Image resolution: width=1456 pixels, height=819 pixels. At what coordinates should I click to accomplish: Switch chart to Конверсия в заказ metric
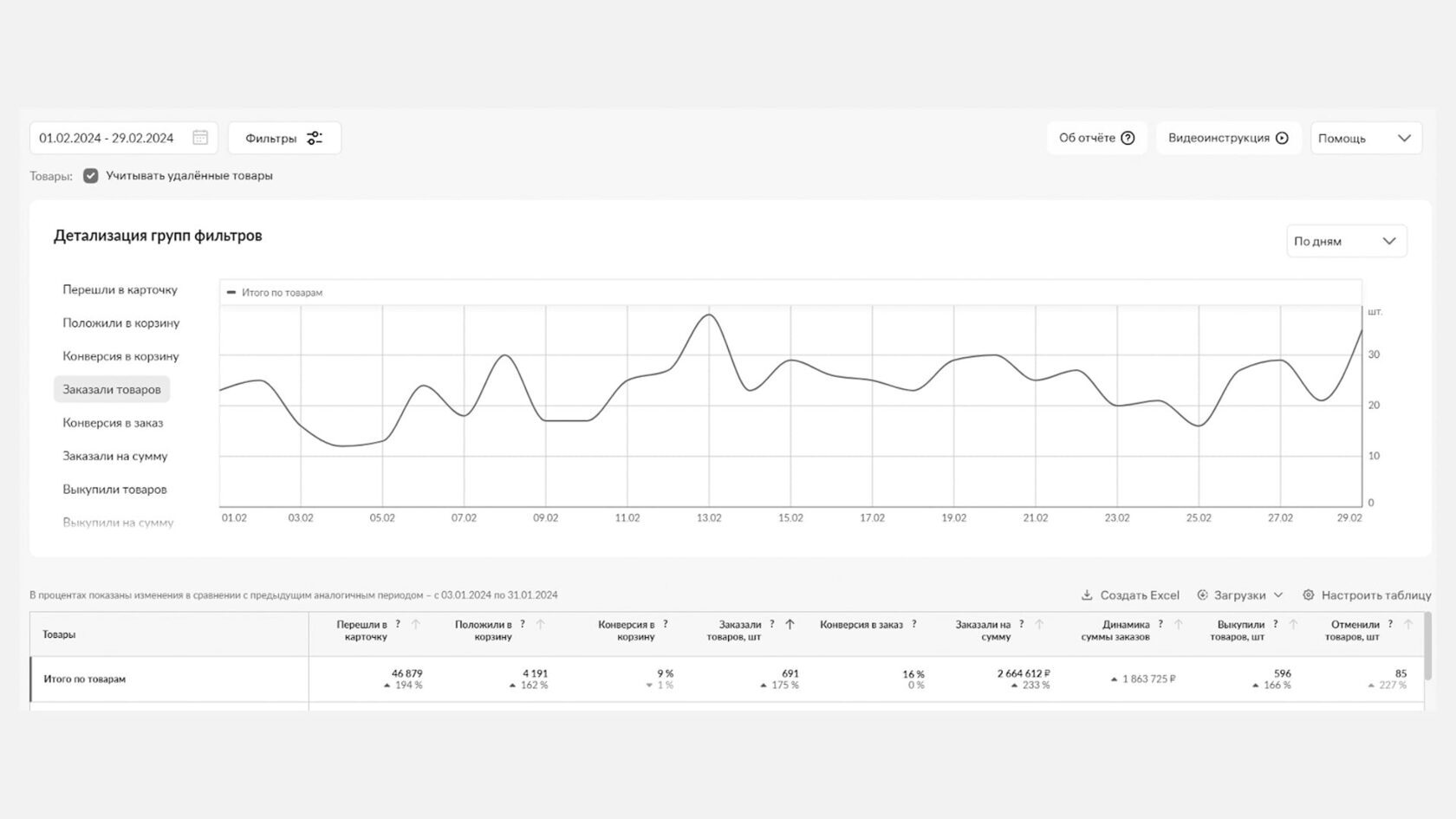pyautogui.click(x=113, y=423)
